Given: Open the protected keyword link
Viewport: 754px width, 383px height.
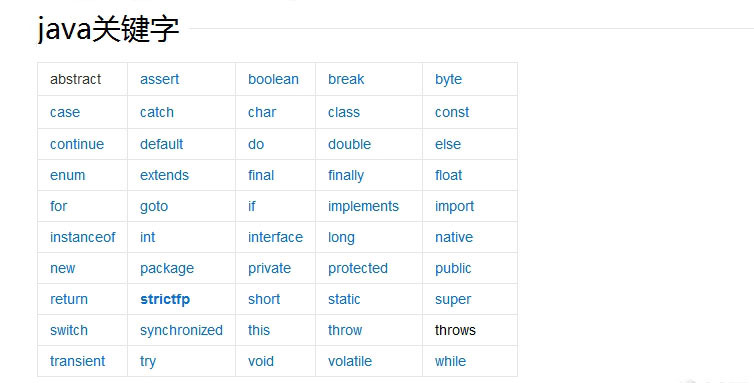Looking at the screenshot, I should point(358,268).
